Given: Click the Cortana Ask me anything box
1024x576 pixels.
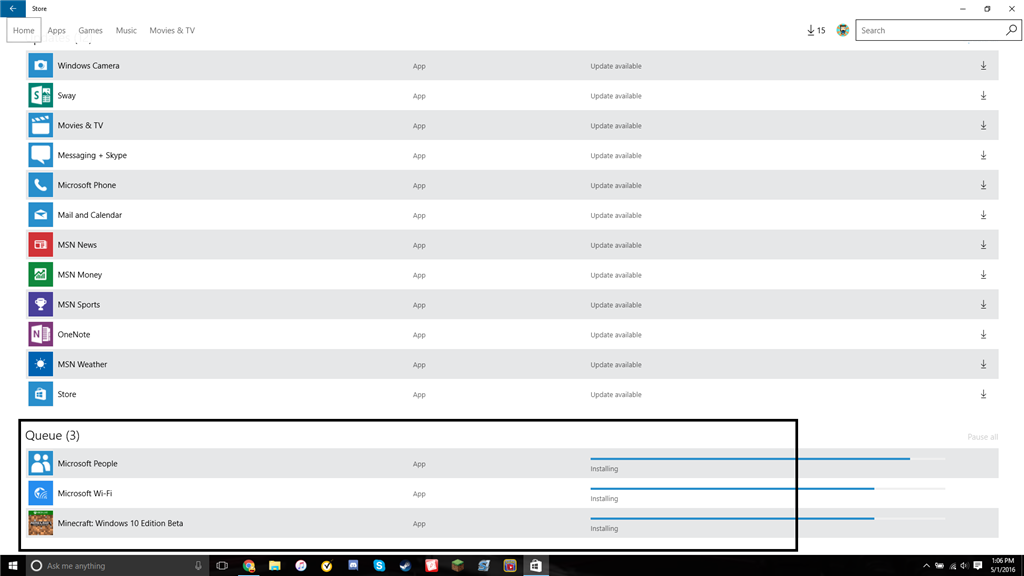Looking at the screenshot, I should [x=116, y=566].
